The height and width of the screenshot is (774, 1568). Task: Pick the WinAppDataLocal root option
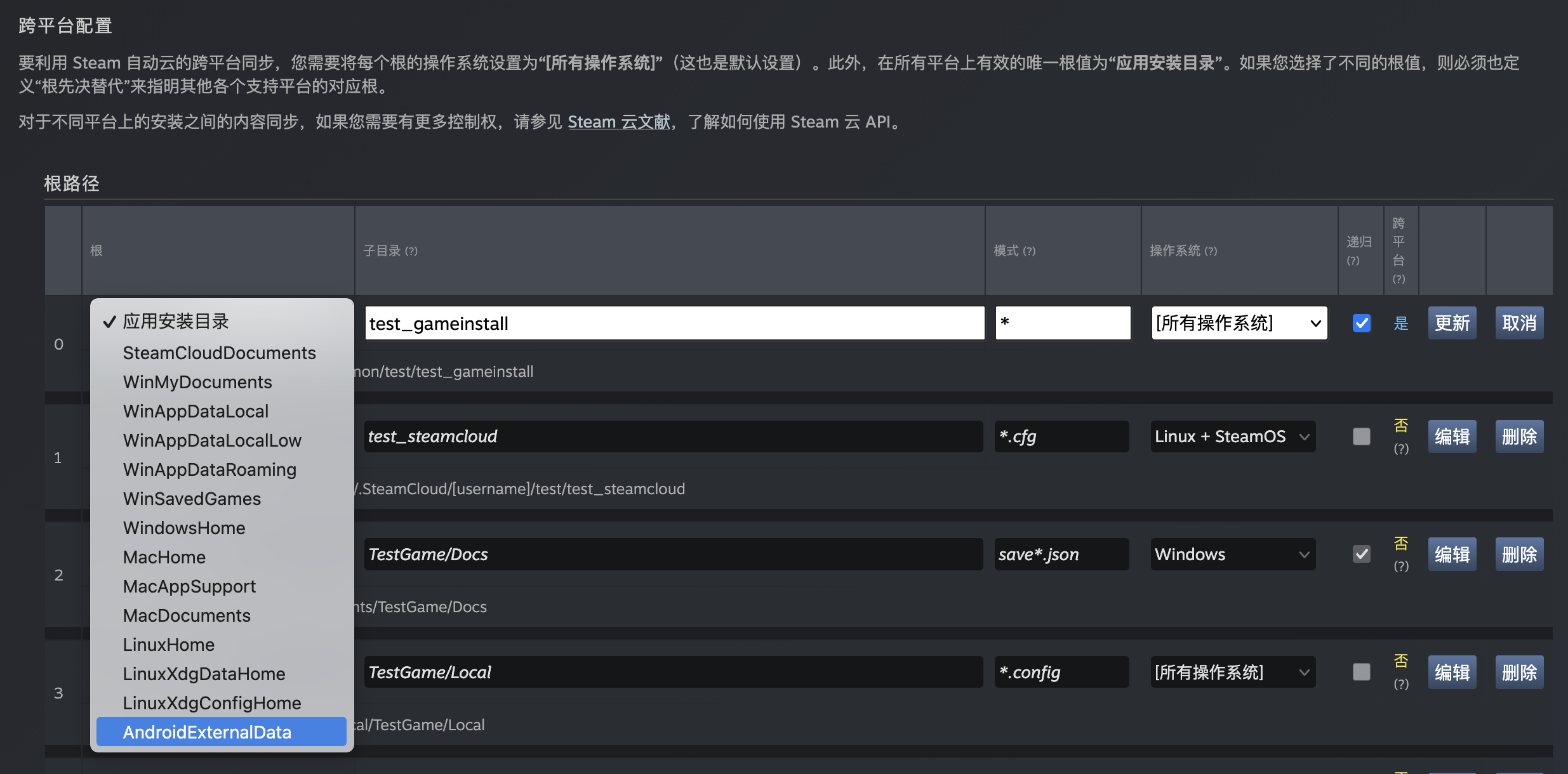(221, 411)
